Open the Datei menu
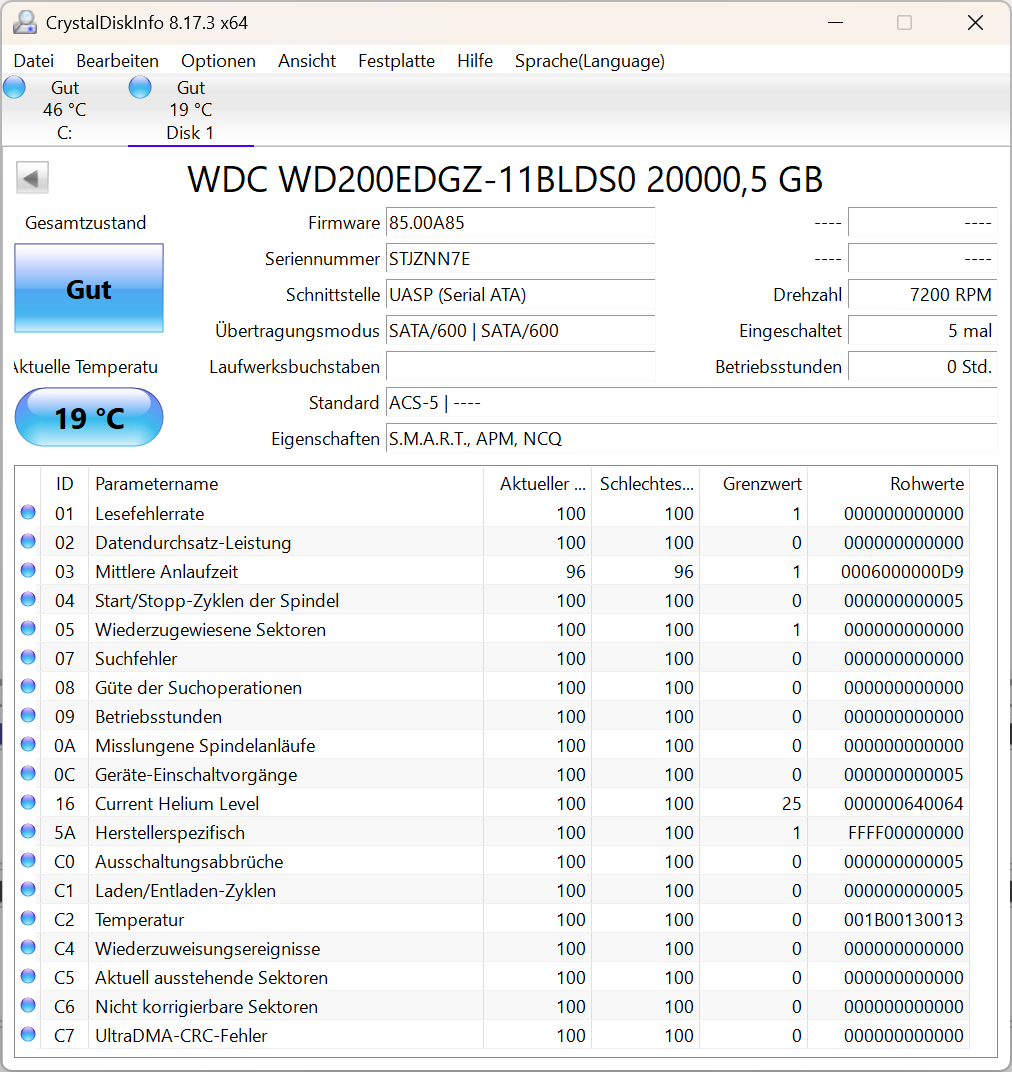Viewport: 1012px width, 1072px height. tap(33, 61)
